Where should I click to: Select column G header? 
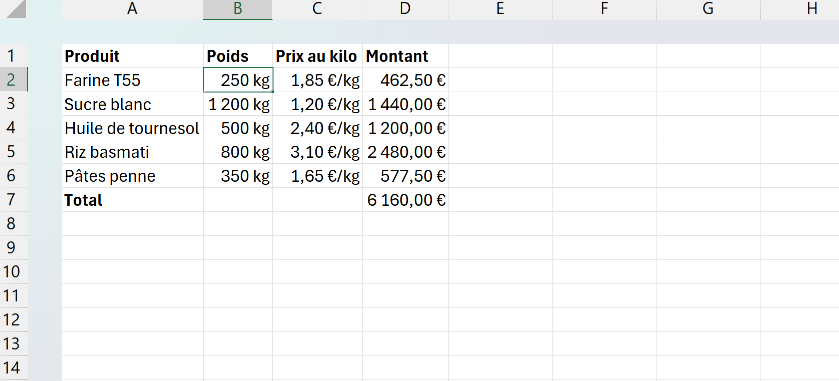pyautogui.click(x=708, y=9)
